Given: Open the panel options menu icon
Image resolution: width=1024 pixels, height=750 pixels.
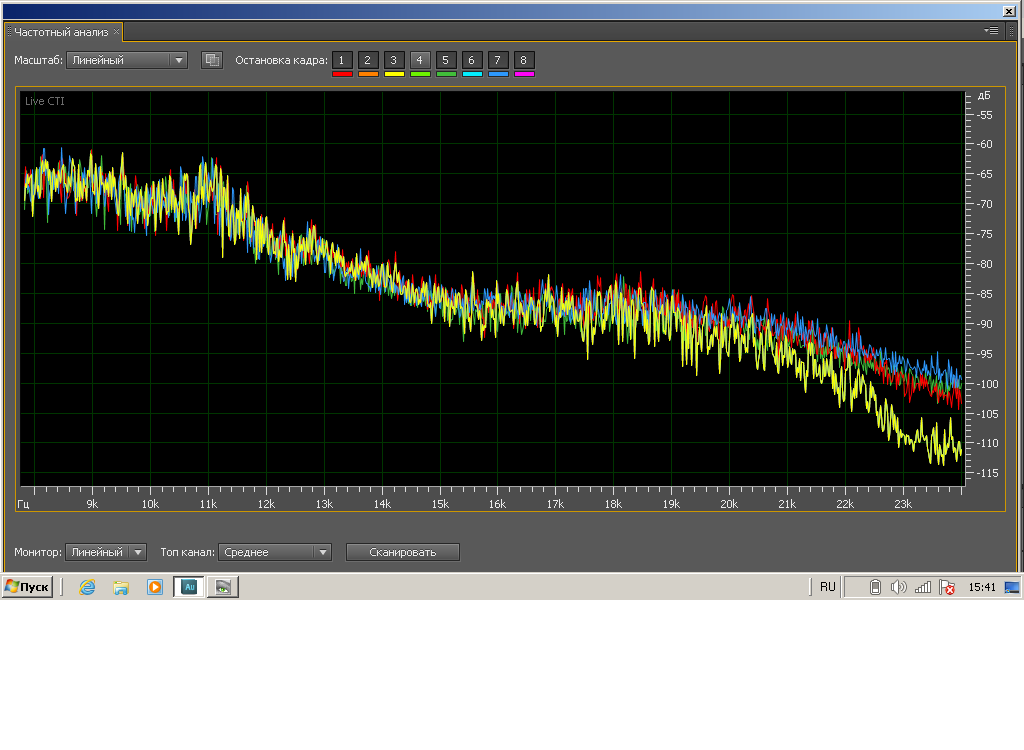Looking at the screenshot, I should 991,31.
